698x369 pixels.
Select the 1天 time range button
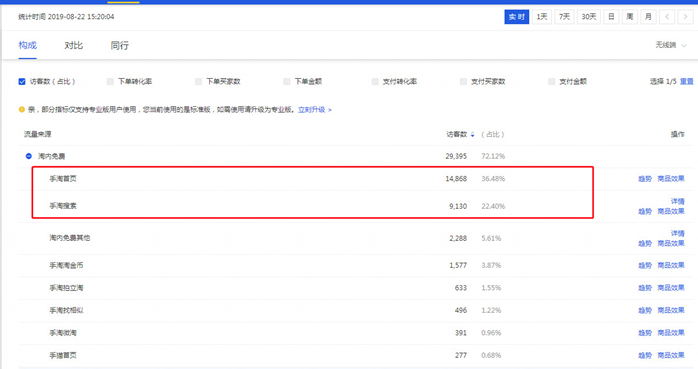click(542, 17)
